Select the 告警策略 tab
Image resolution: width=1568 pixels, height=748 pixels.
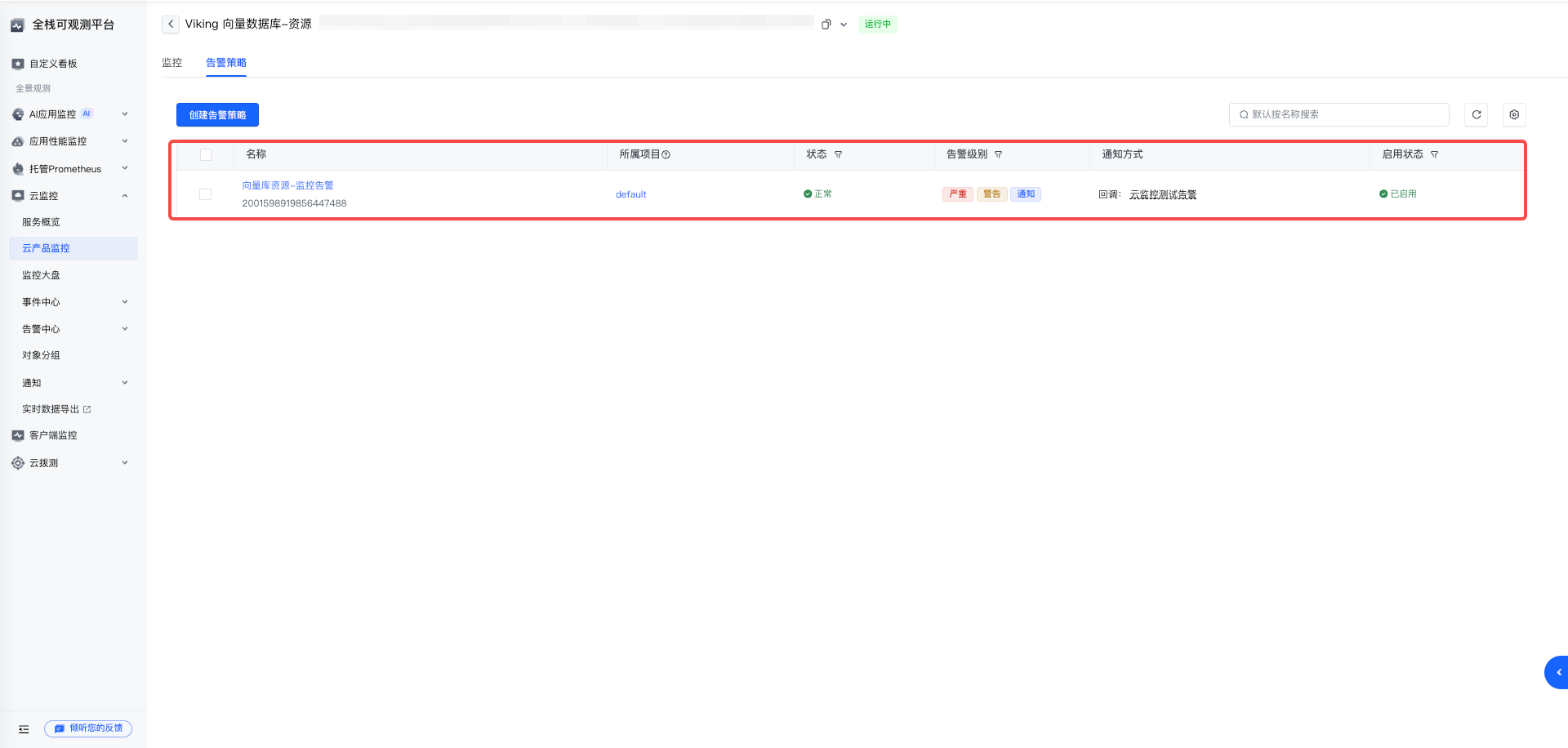[226, 63]
